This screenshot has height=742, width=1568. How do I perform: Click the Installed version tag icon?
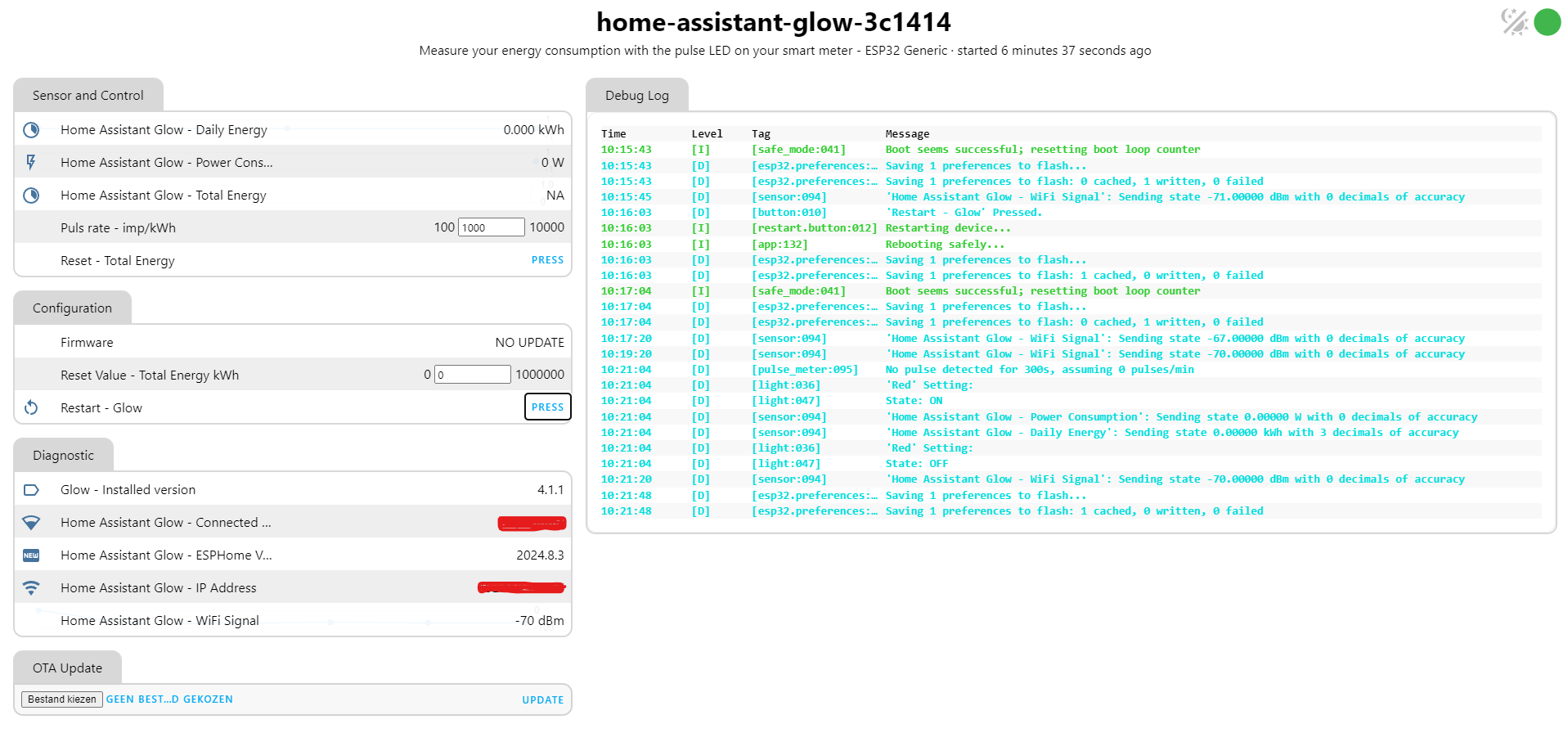[x=31, y=490]
